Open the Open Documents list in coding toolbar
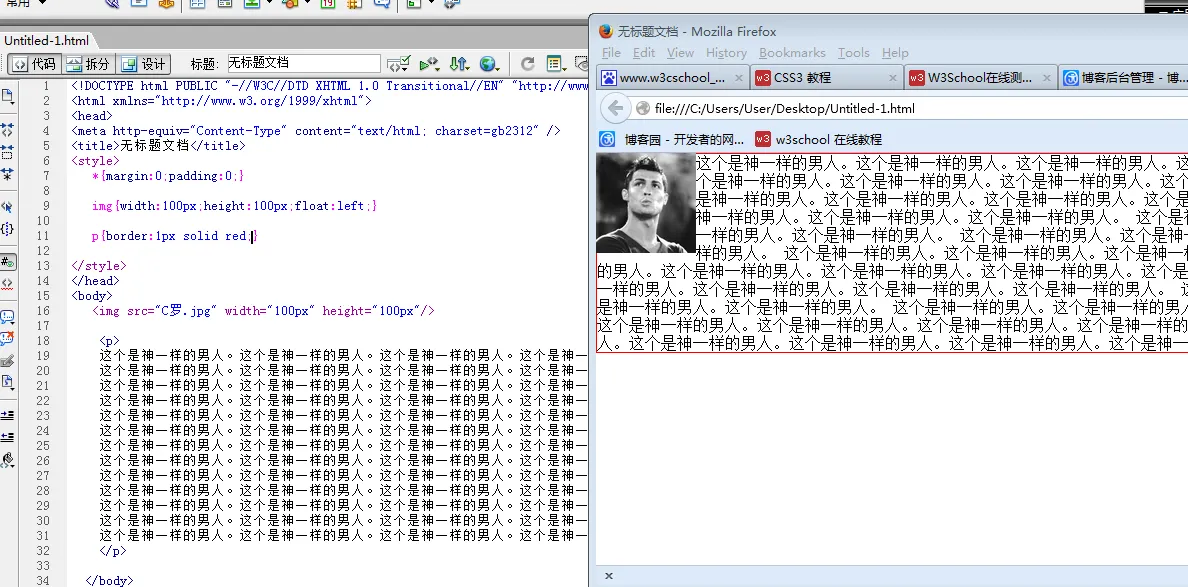The width and height of the screenshot is (1188, 587). pyautogui.click(x=8, y=96)
